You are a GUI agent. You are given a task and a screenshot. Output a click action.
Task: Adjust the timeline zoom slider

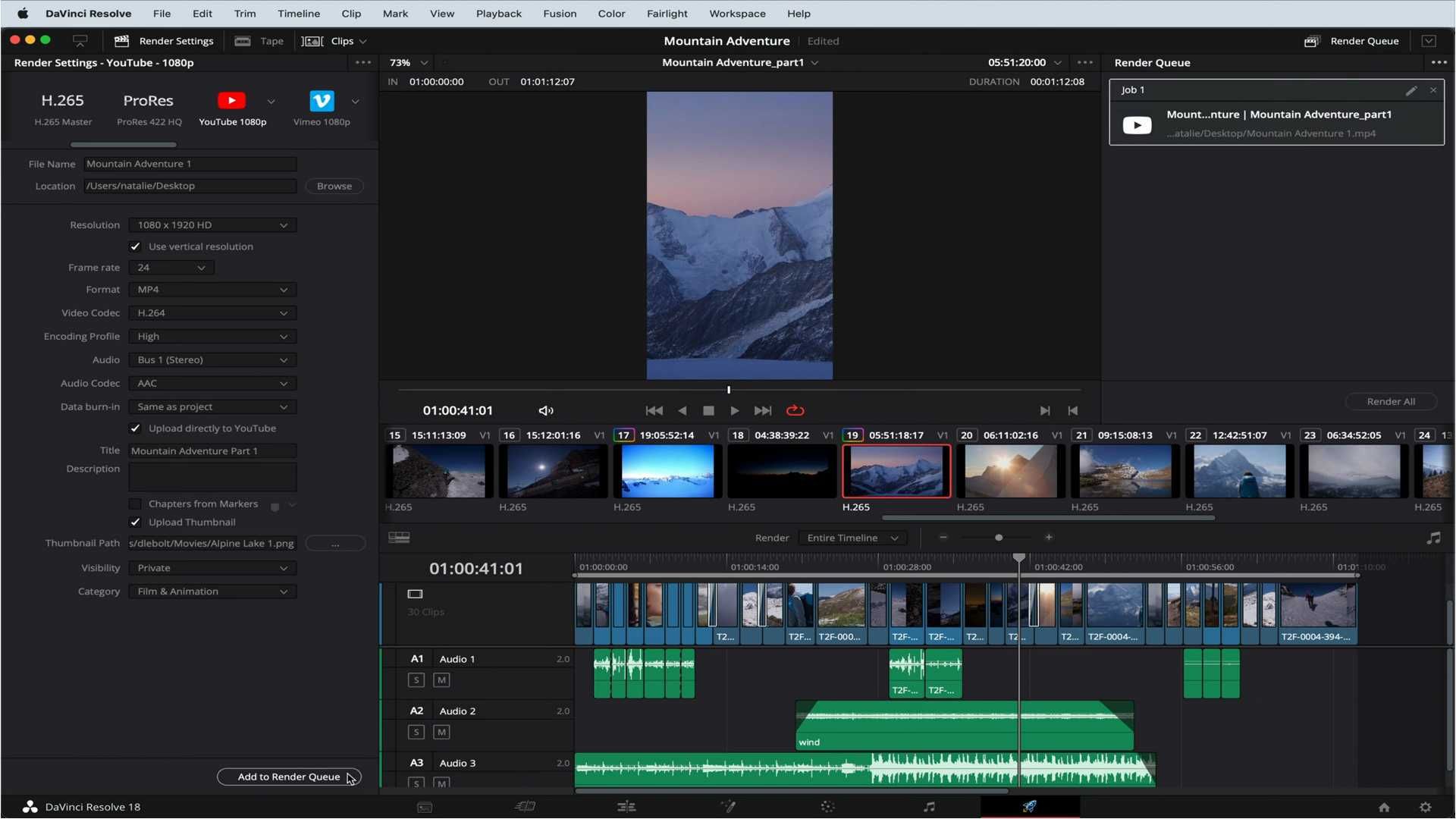pyautogui.click(x=998, y=537)
